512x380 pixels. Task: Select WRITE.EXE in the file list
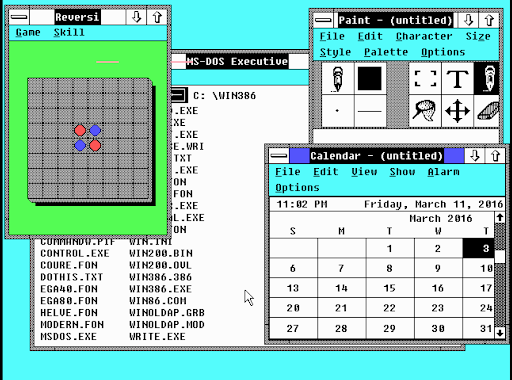pyautogui.click(x=157, y=337)
